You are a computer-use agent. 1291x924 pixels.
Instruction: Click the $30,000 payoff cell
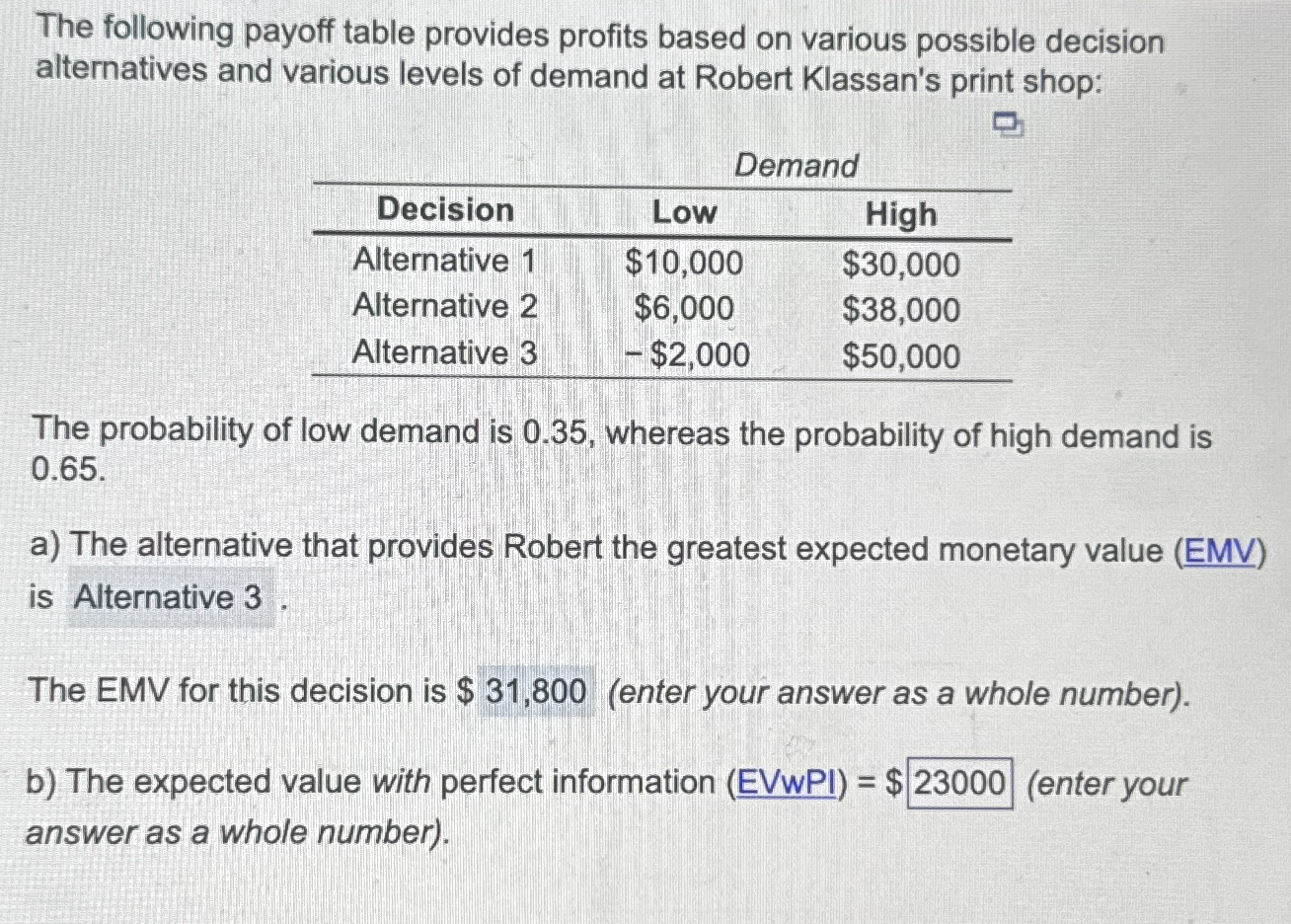click(901, 264)
